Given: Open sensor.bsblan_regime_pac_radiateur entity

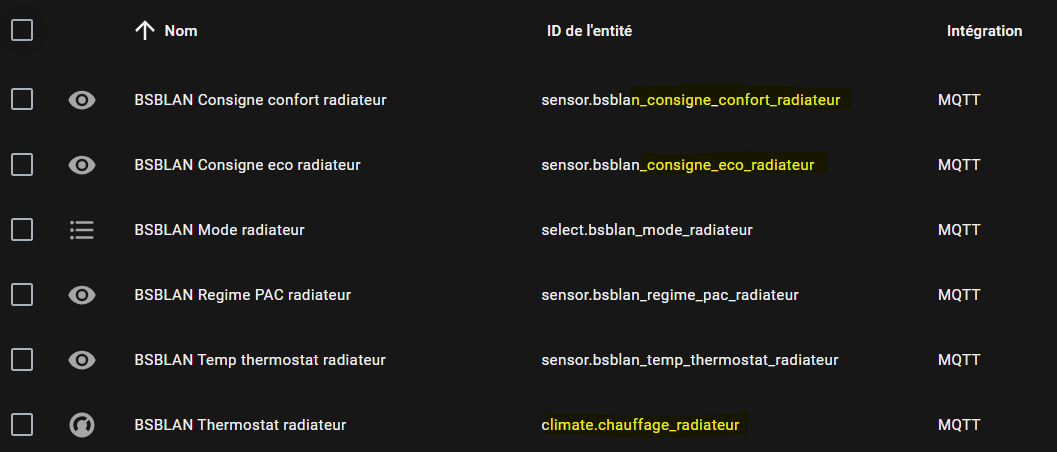Looking at the screenshot, I should (669, 295).
